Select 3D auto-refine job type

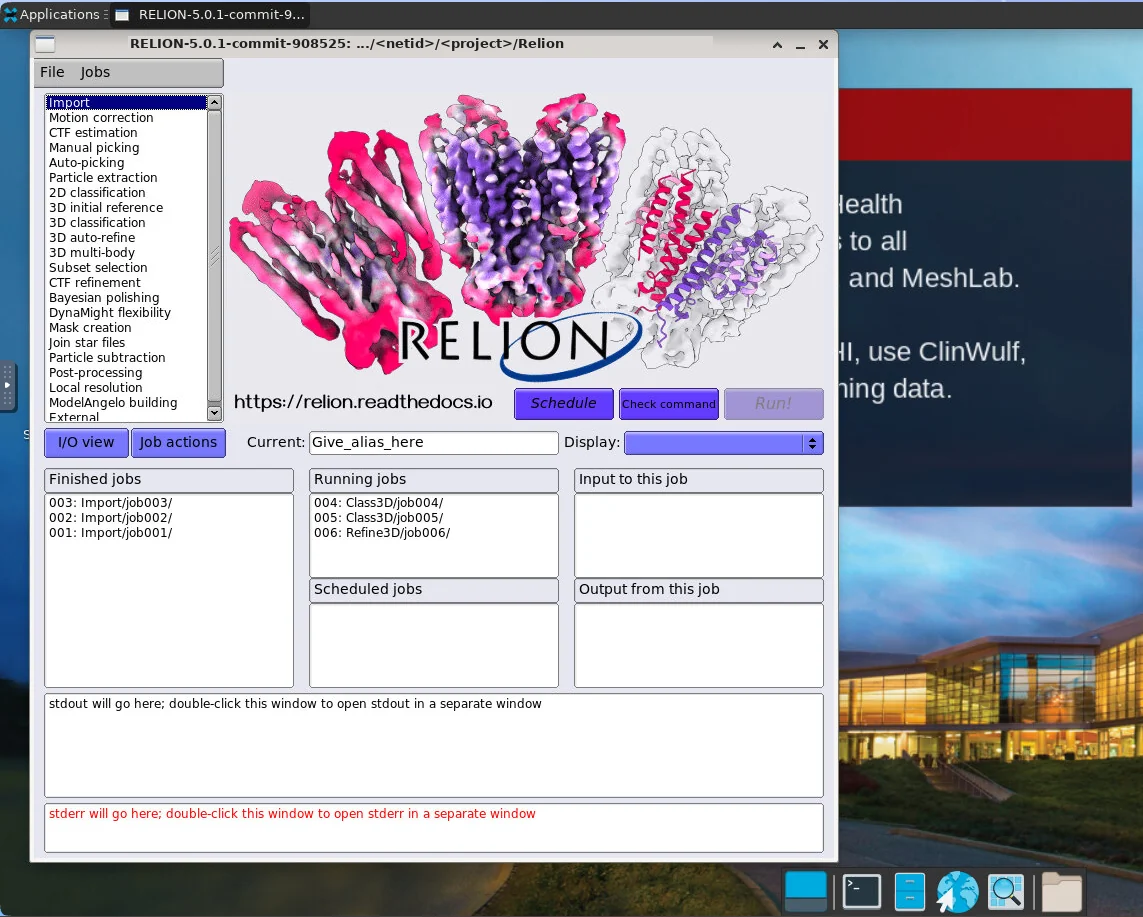tap(126, 238)
